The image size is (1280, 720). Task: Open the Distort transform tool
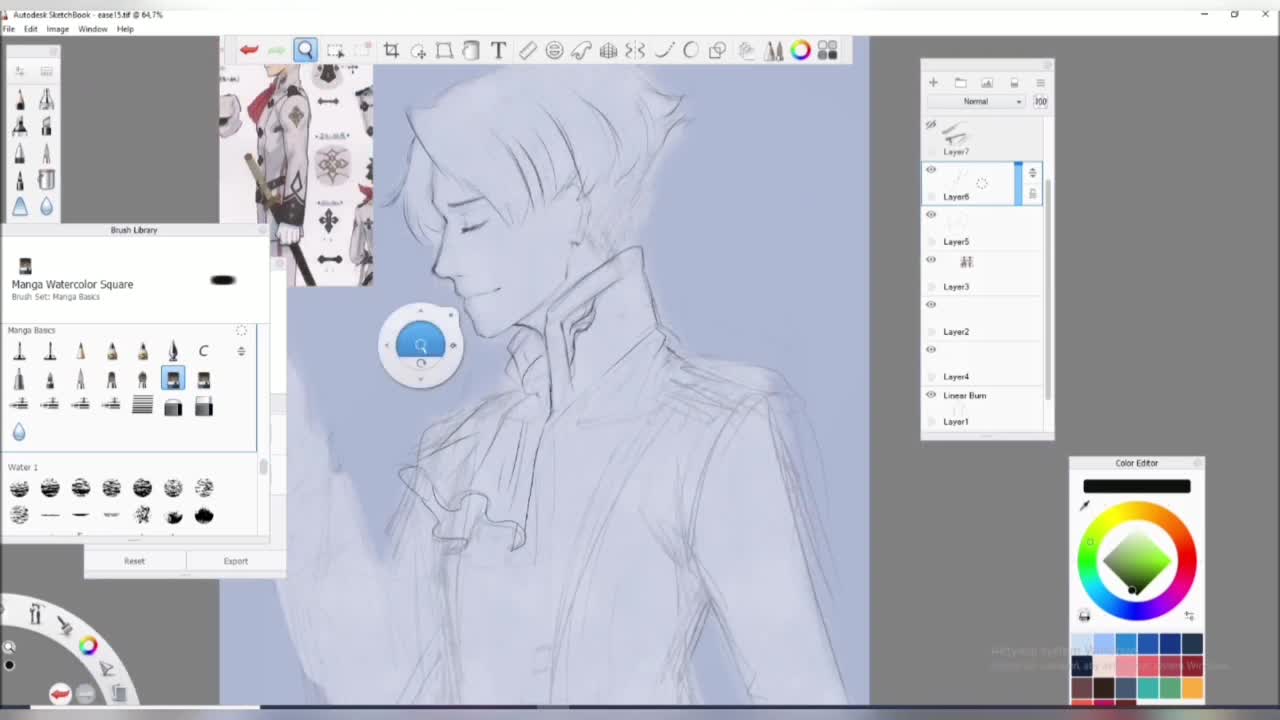tap(444, 50)
